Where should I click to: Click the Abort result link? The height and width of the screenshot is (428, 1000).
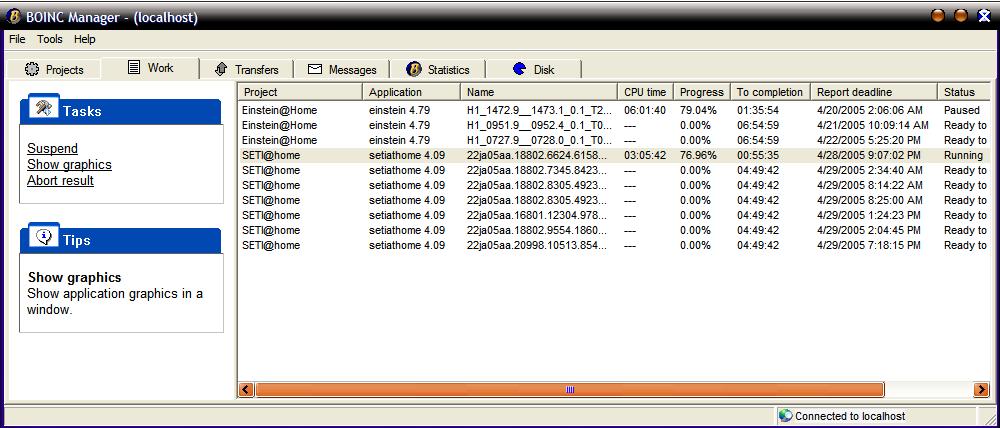[60, 180]
